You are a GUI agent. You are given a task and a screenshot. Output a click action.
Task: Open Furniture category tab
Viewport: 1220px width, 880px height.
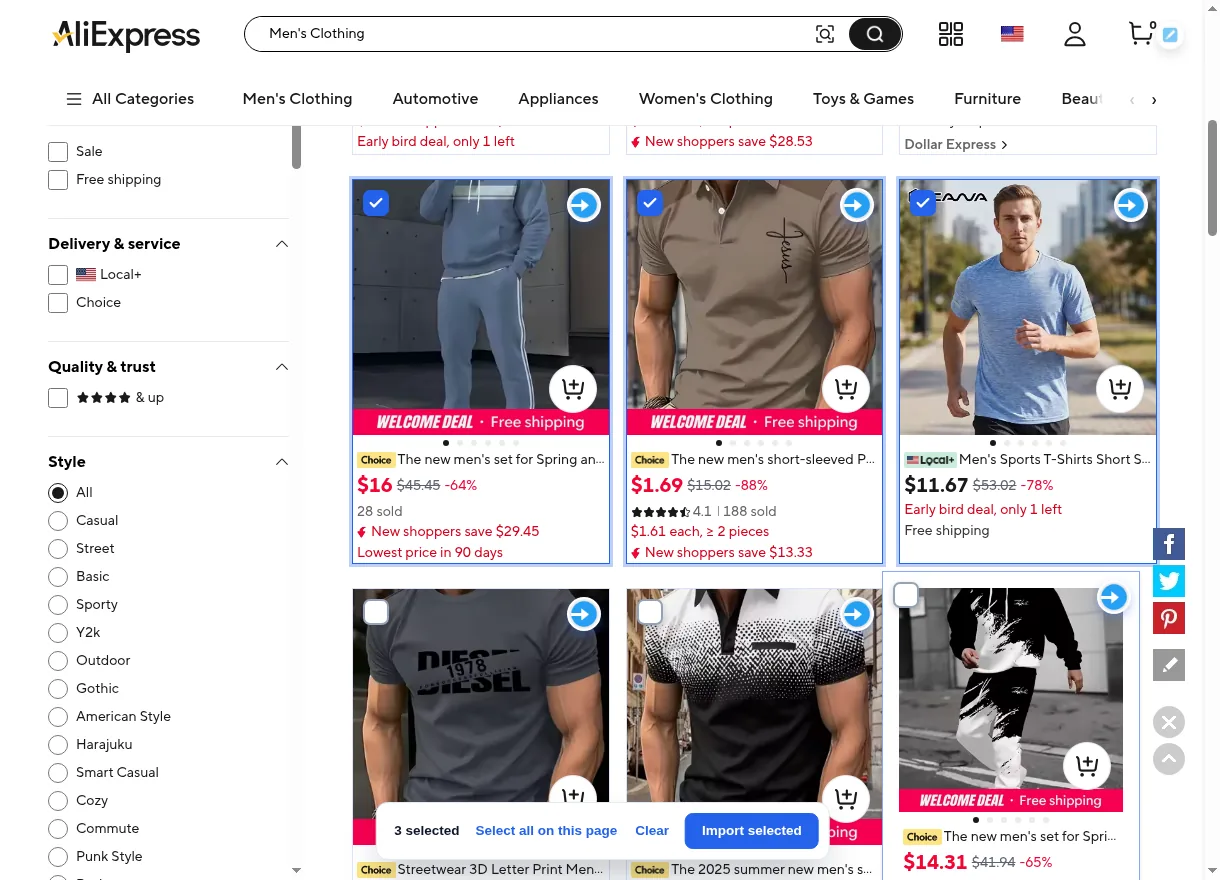987,99
